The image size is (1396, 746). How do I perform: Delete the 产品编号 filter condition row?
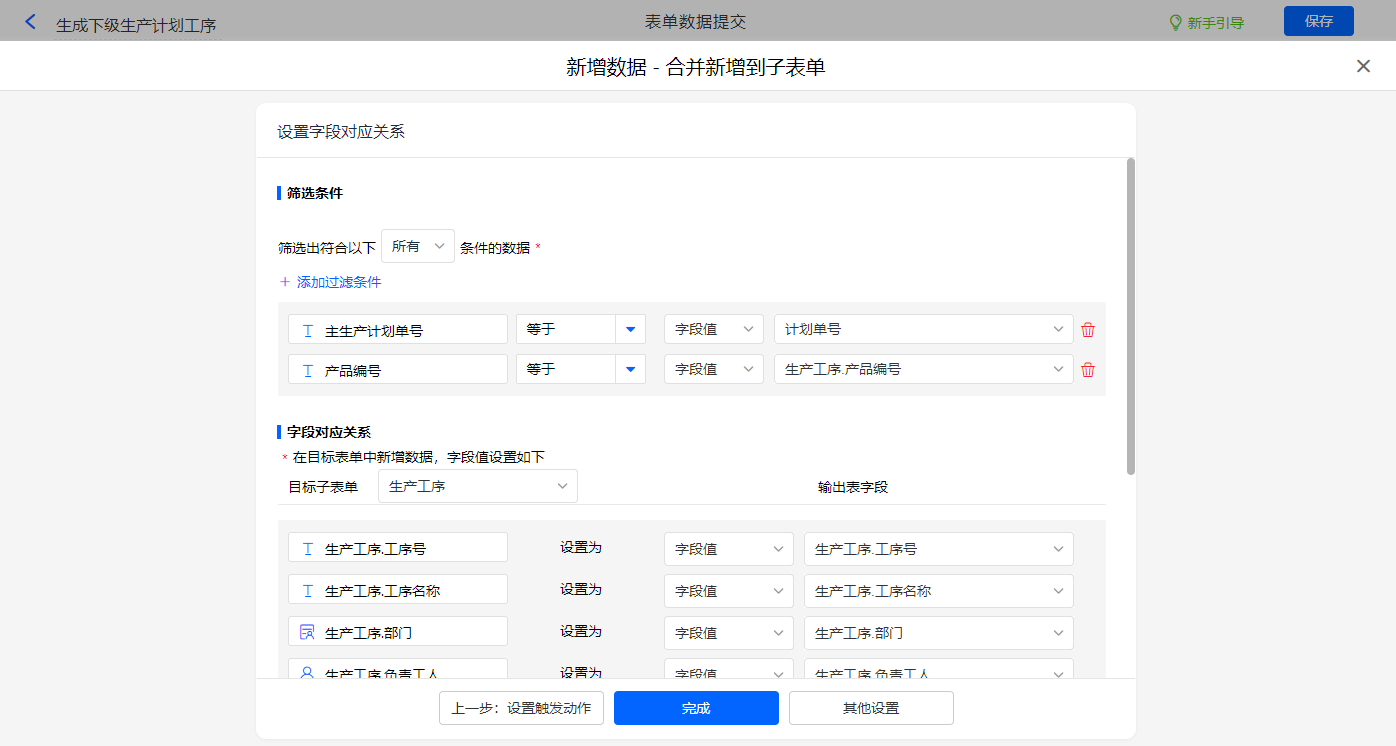pos(1088,370)
